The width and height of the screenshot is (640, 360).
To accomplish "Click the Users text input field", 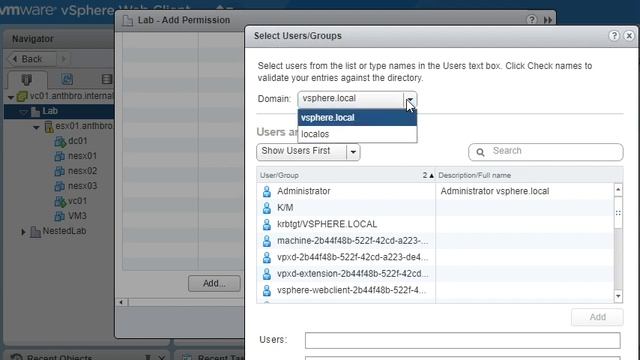I will coord(462,340).
